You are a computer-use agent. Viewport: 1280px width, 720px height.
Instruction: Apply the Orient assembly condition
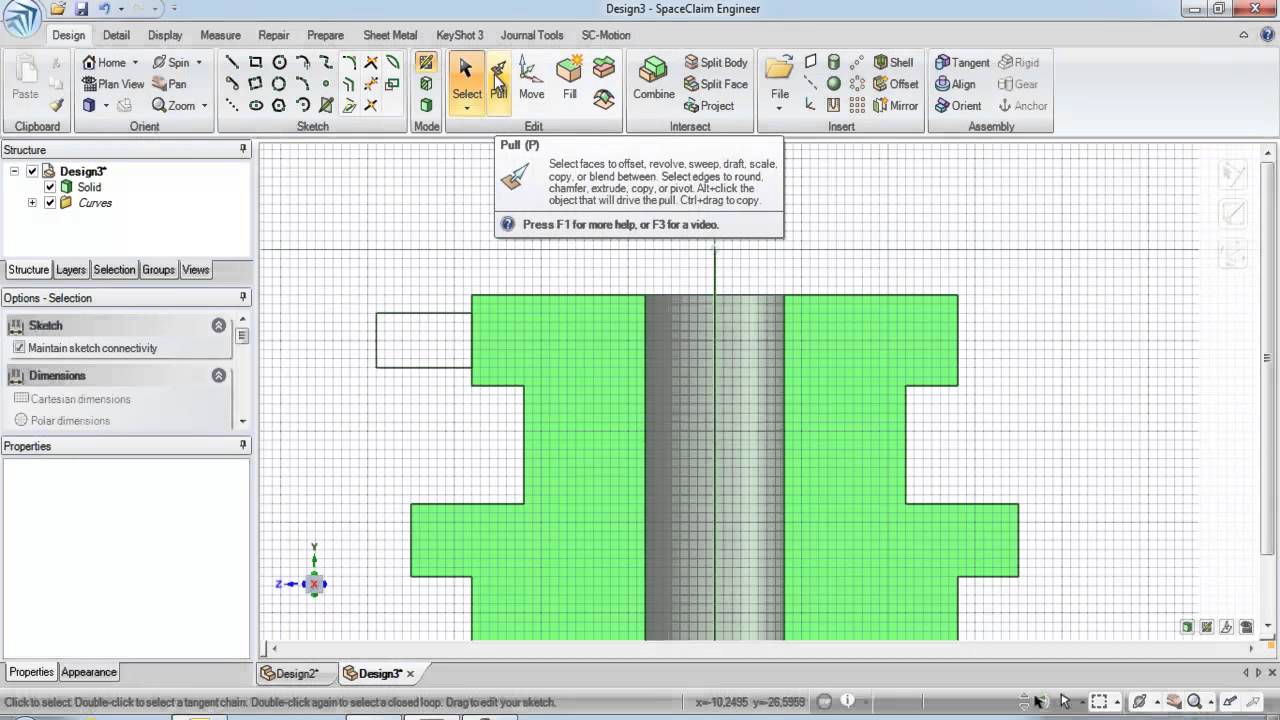(958, 106)
